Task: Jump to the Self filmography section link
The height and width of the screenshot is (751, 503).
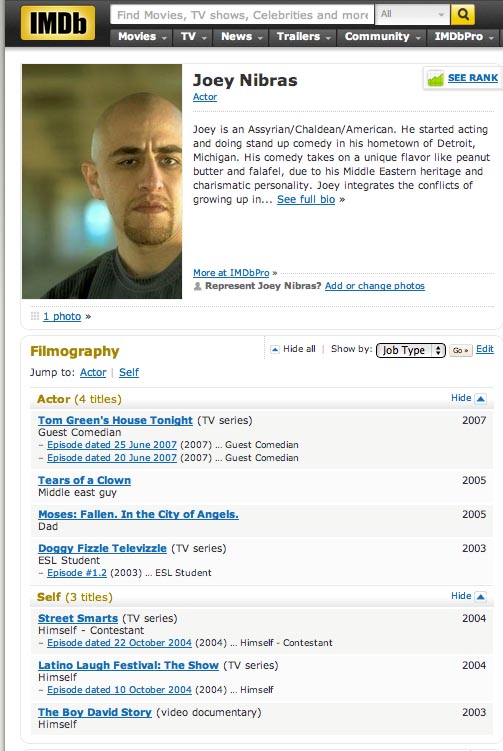Action: [129, 372]
